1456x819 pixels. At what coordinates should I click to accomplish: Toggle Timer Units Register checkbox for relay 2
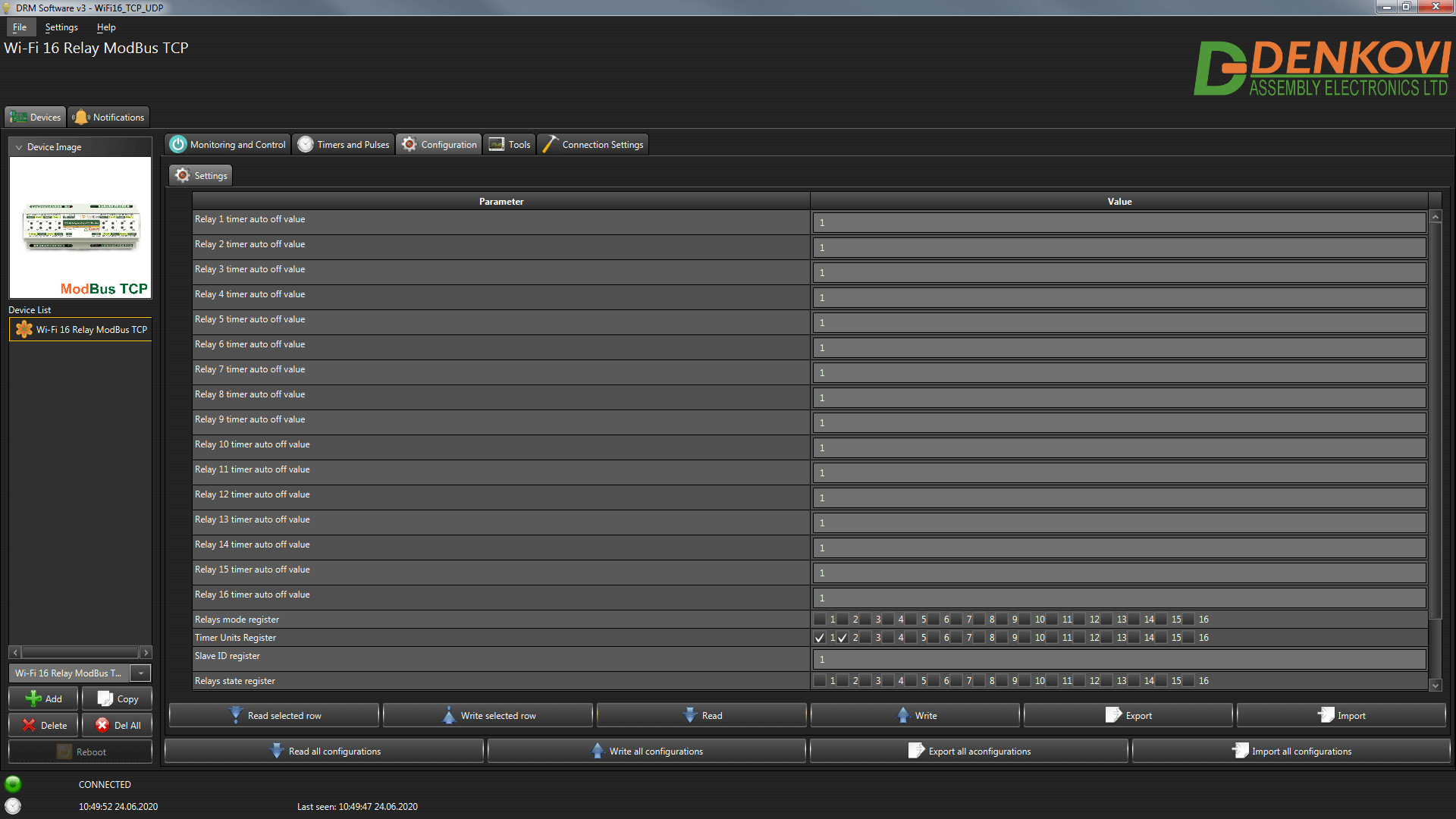pyautogui.click(x=844, y=637)
